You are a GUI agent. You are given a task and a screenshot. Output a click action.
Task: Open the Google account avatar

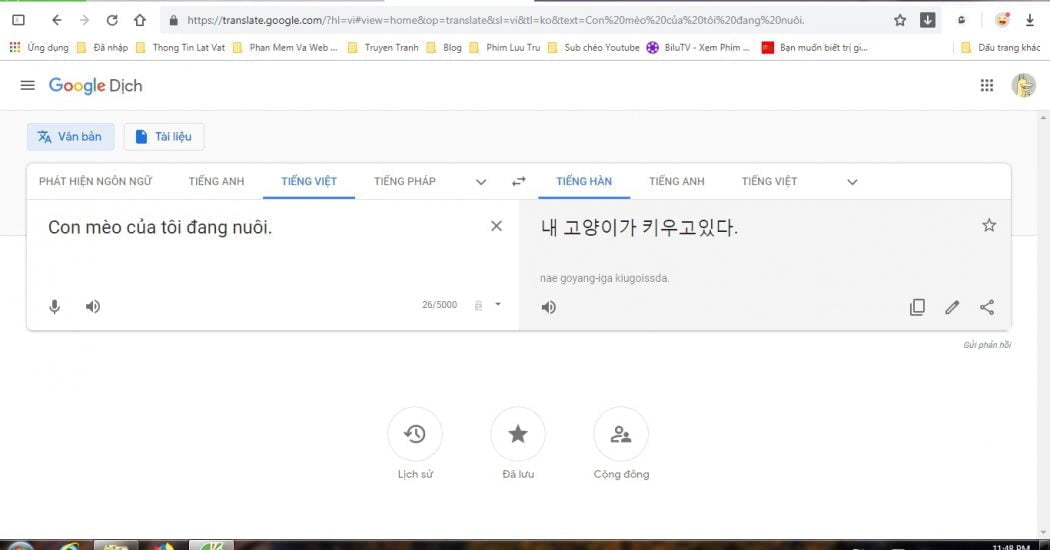(x=1023, y=85)
